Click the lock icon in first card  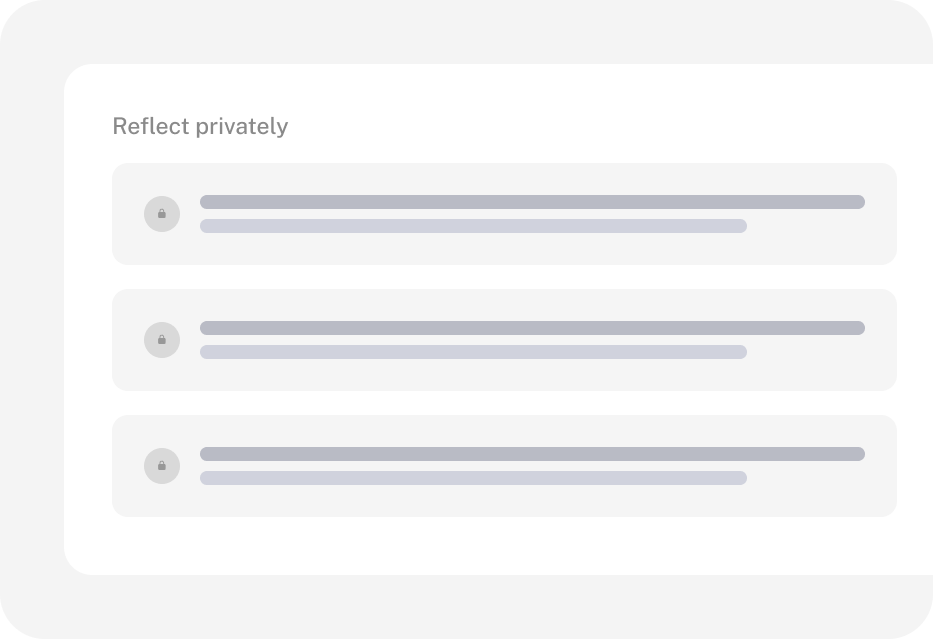(162, 214)
